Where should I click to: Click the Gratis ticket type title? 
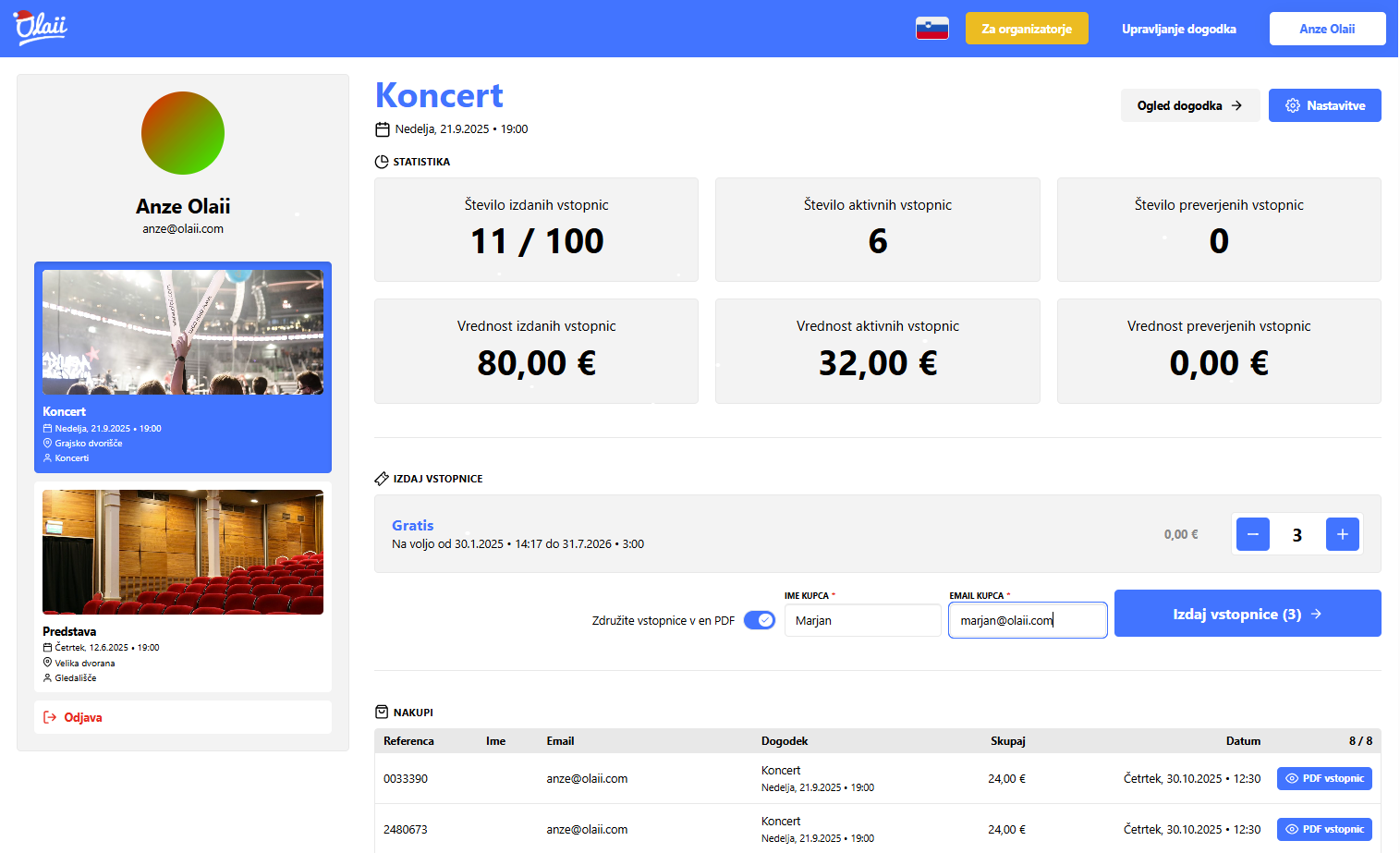tap(412, 525)
